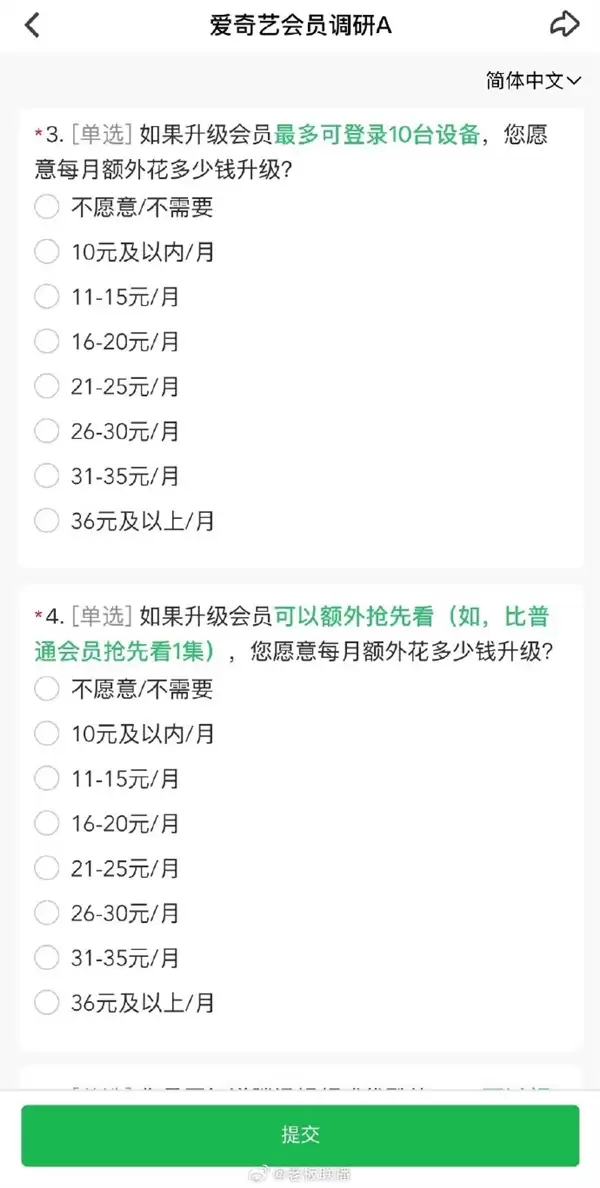Select 21-25元/月 for question 3
The height and width of the screenshot is (1188, 600).
pyautogui.click(x=46, y=387)
